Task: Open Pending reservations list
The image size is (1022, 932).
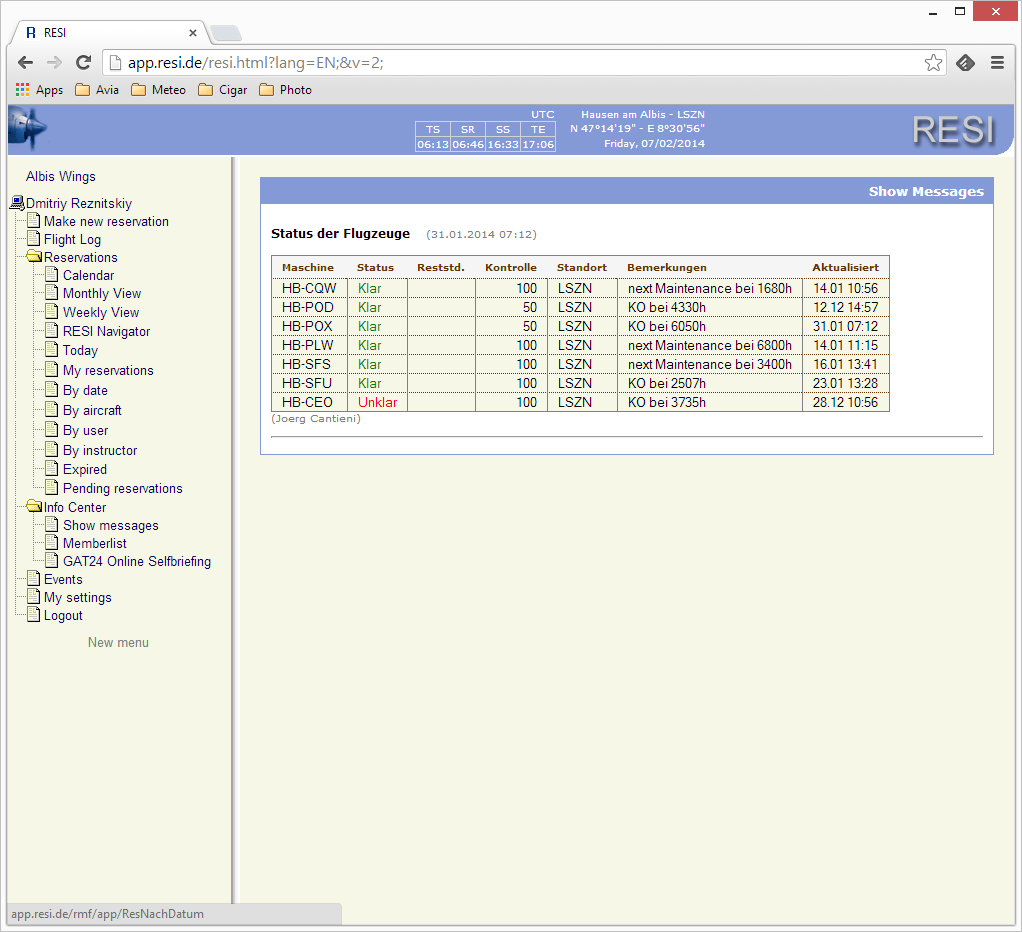Action: point(122,488)
